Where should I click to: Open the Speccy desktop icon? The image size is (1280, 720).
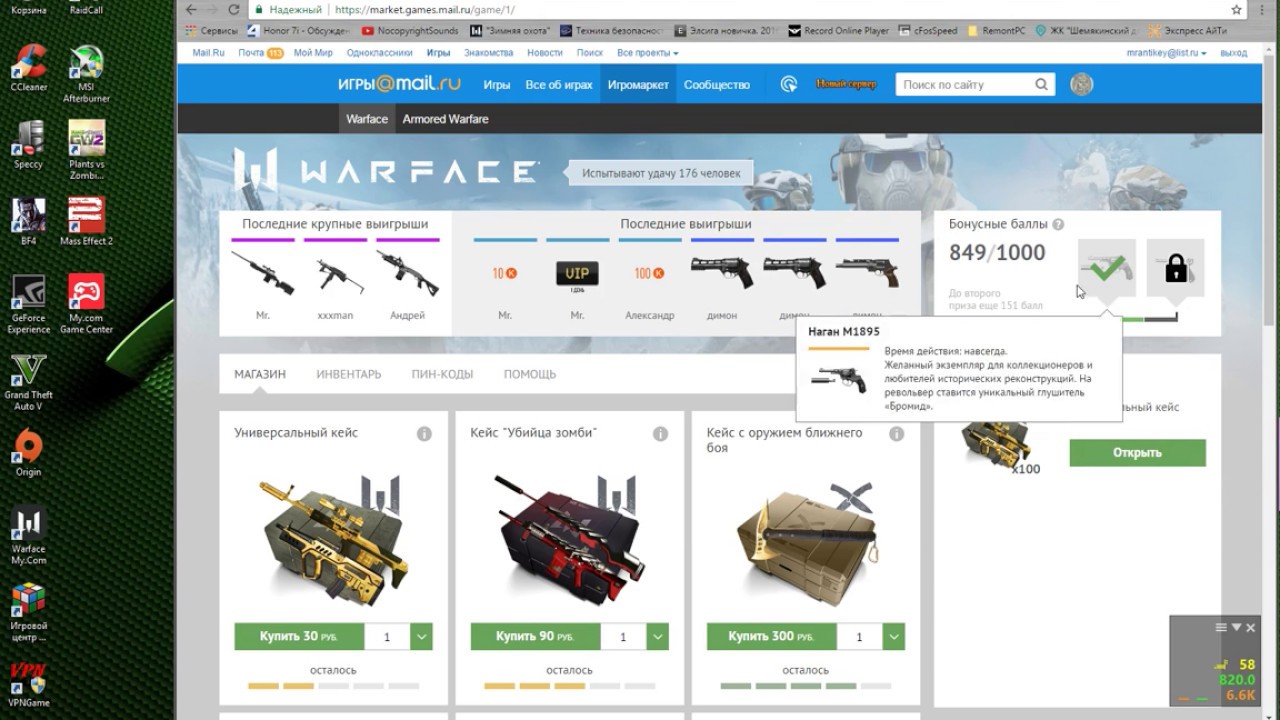pyautogui.click(x=29, y=145)
